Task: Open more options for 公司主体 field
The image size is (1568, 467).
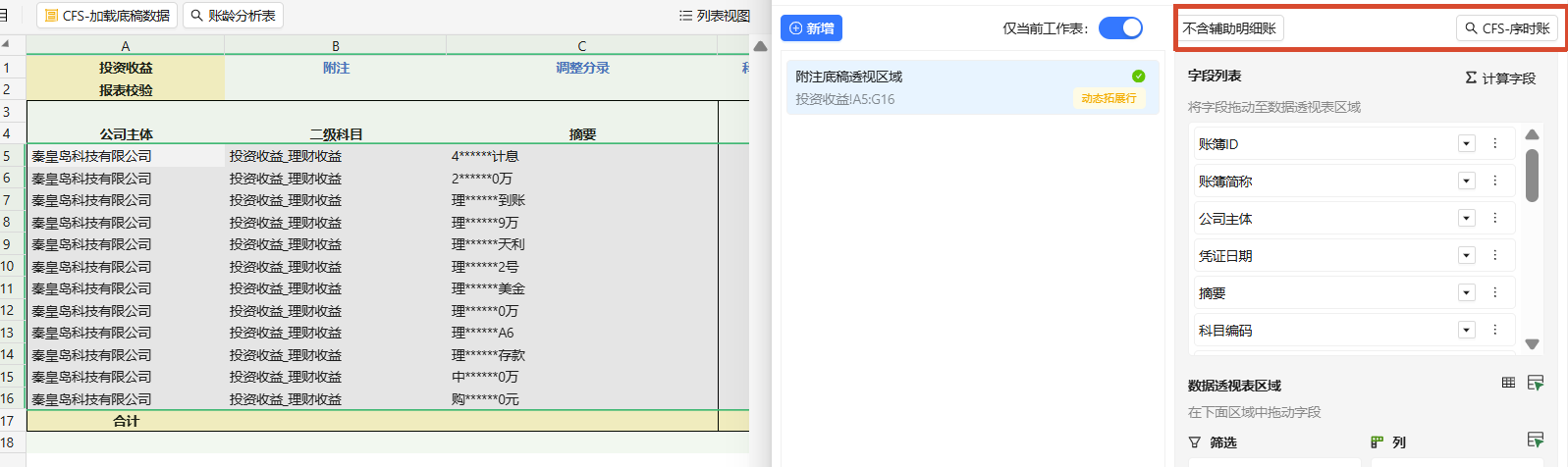Action: point(1495,219)
